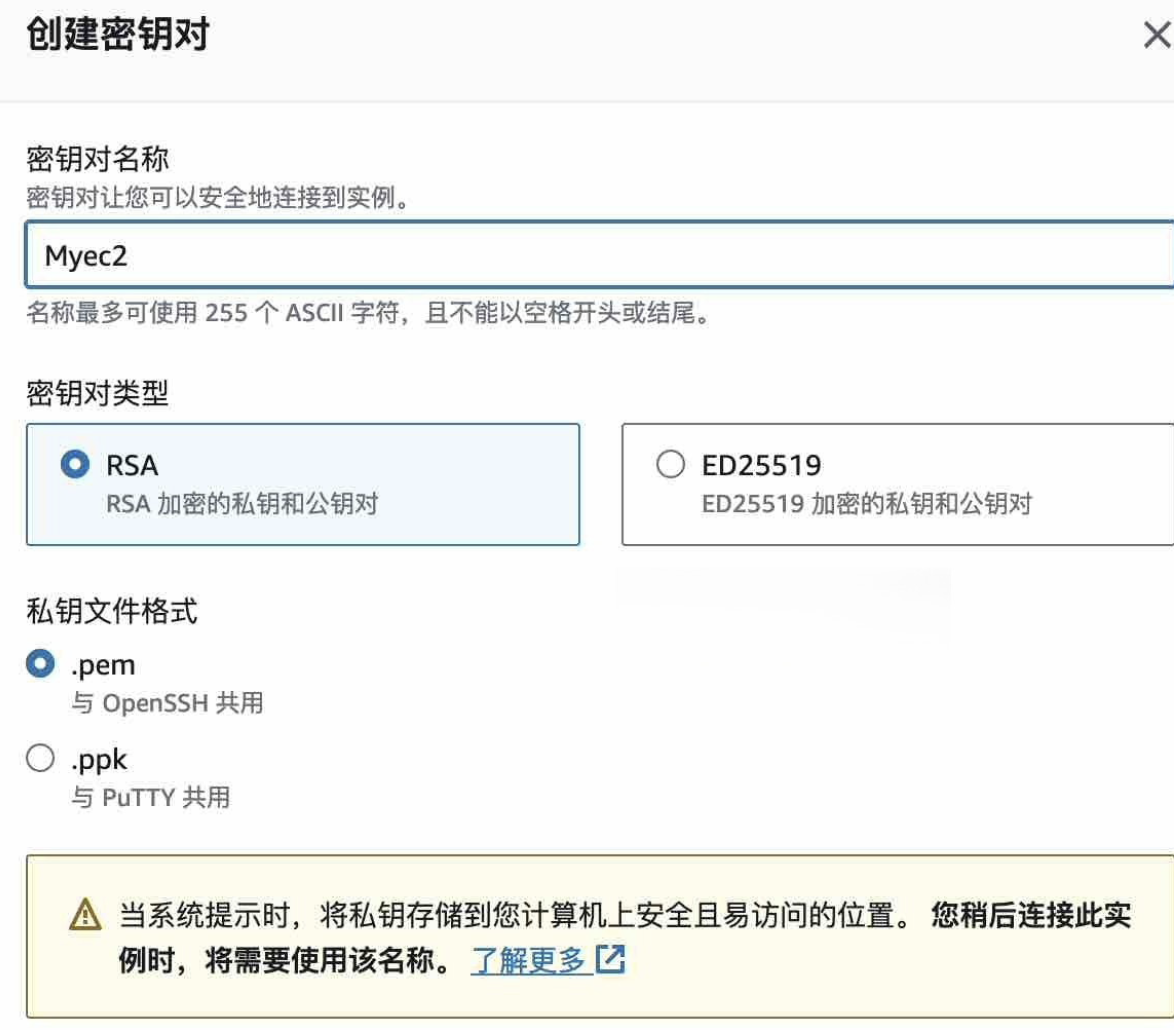Image resolution: width=1174 pixels, height=1030 pixels.
Task: Click the 密钥对名称 field label
Action: (98, 159)
